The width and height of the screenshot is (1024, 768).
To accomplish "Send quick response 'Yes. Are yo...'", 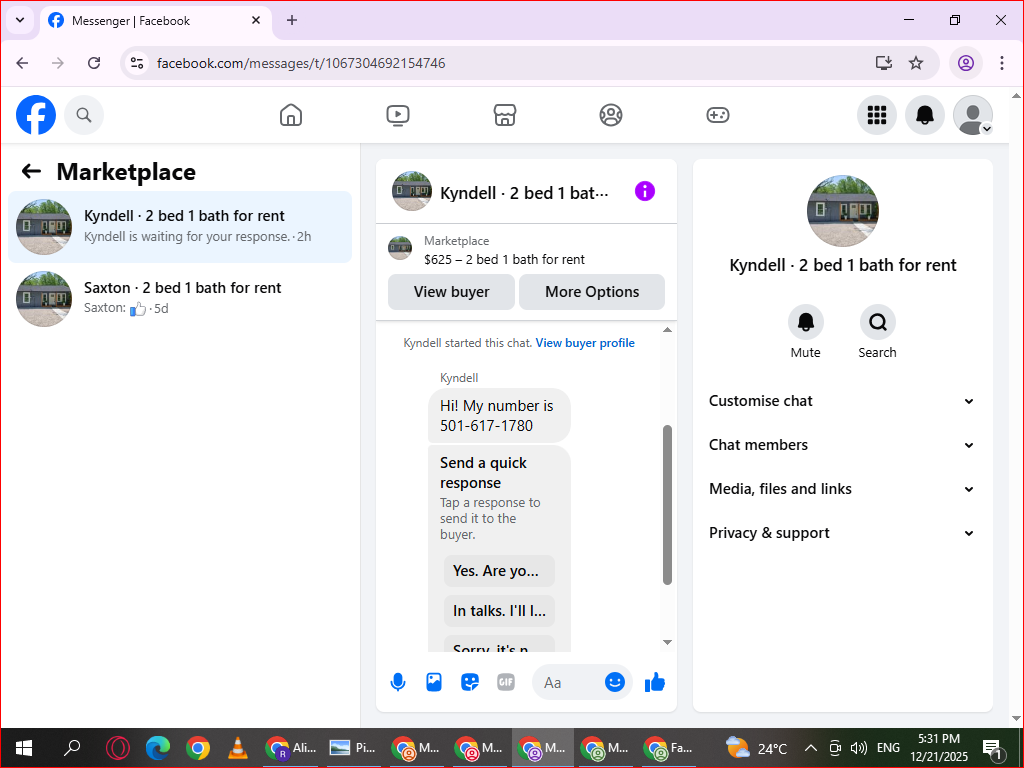I will 500,571.
